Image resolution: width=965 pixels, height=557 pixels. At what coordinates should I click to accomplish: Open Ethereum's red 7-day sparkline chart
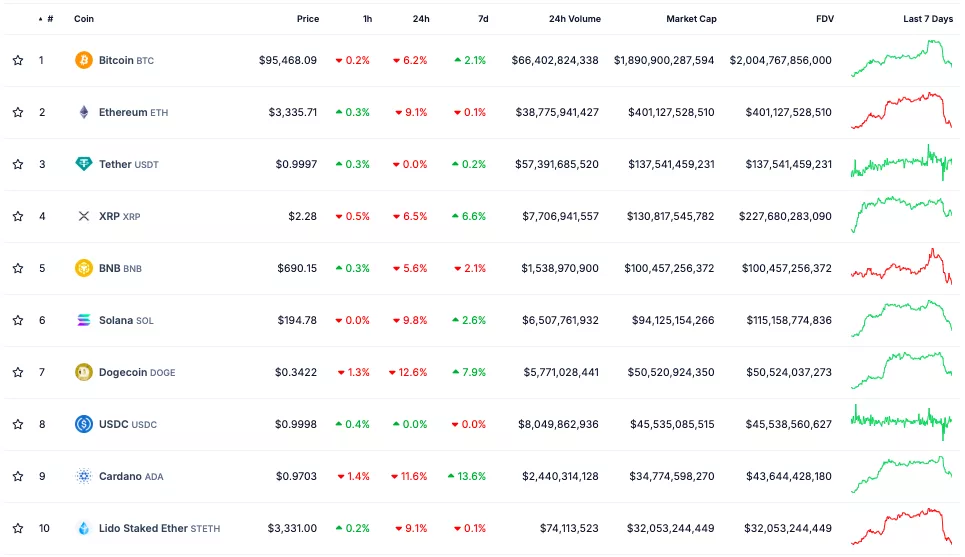(x=901, y=111)
